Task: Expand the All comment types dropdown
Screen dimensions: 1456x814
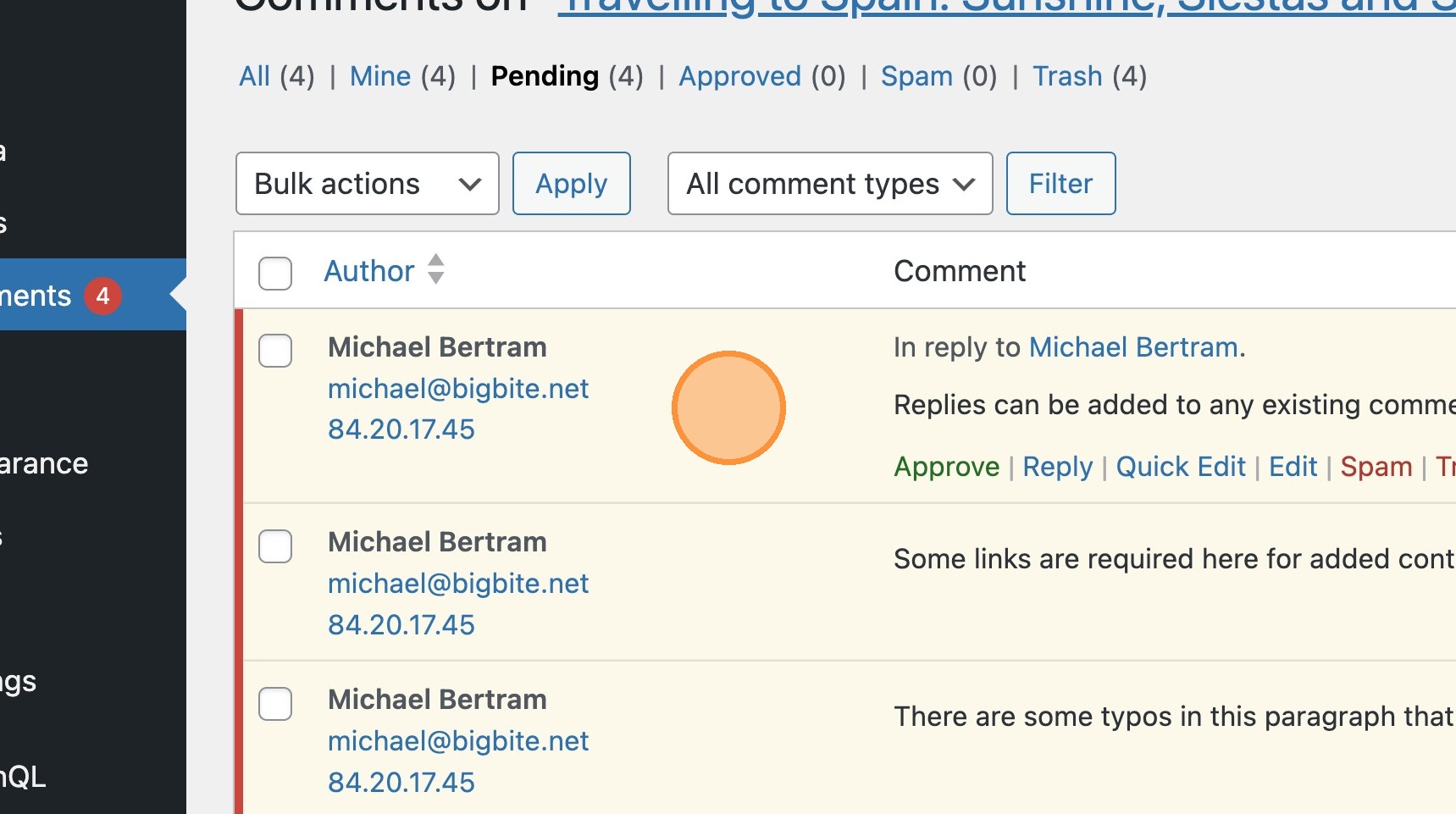Action: click(x=829, y=184)
